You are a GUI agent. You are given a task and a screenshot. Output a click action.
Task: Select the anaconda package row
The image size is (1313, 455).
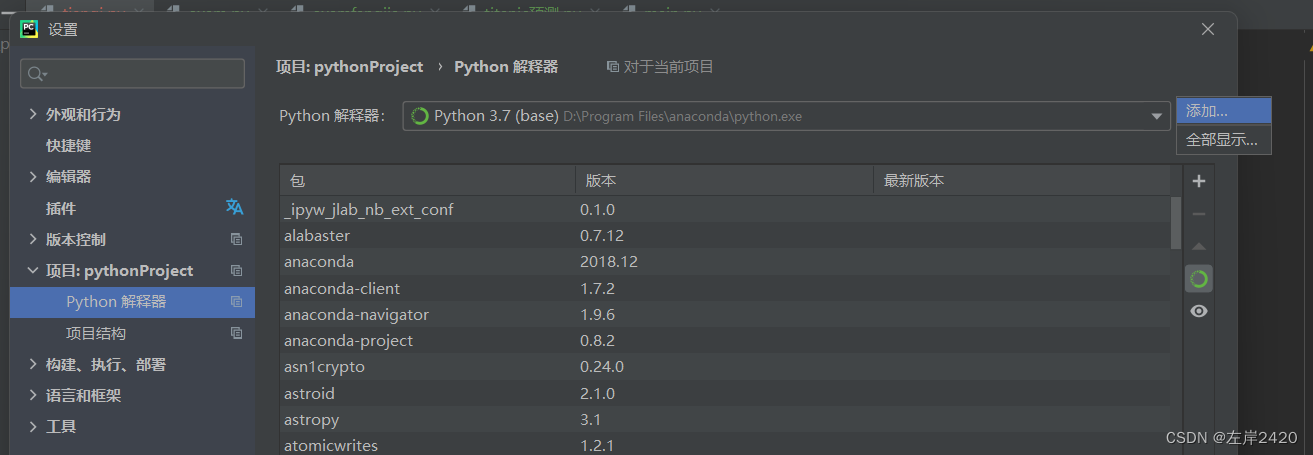click(x=725, y=262)
